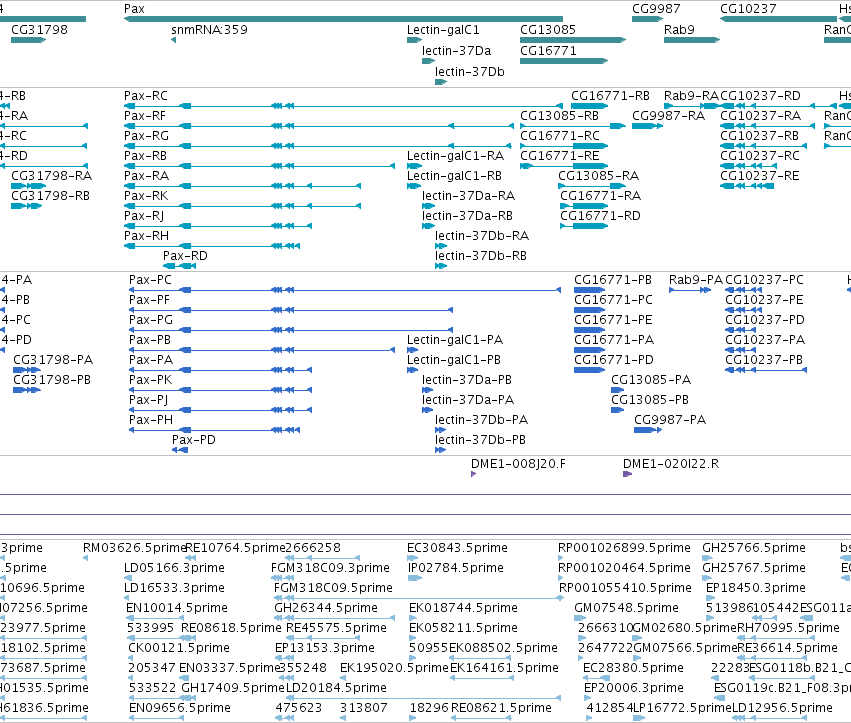The height and width of the screenshot is (723, 851).
Task: Select the RP001026899.5prime EST label
Action: tap(624, 548)
